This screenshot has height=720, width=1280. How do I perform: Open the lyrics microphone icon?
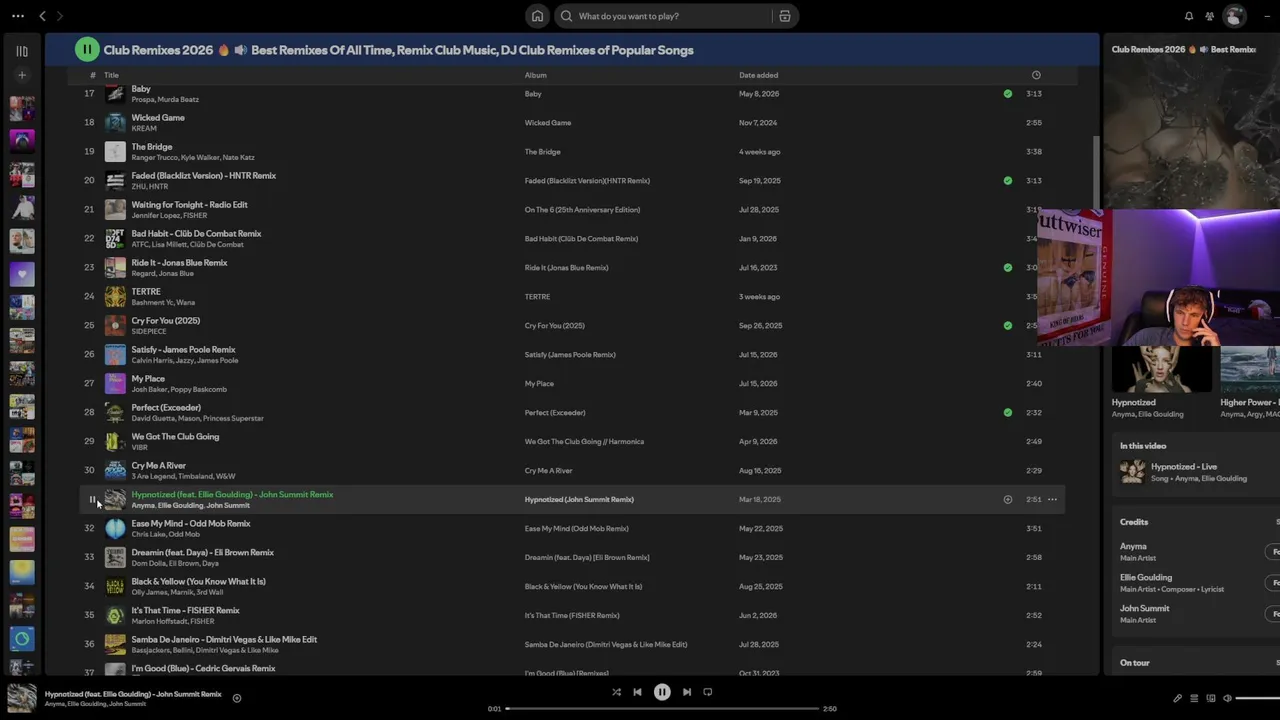pos(1177,698)
